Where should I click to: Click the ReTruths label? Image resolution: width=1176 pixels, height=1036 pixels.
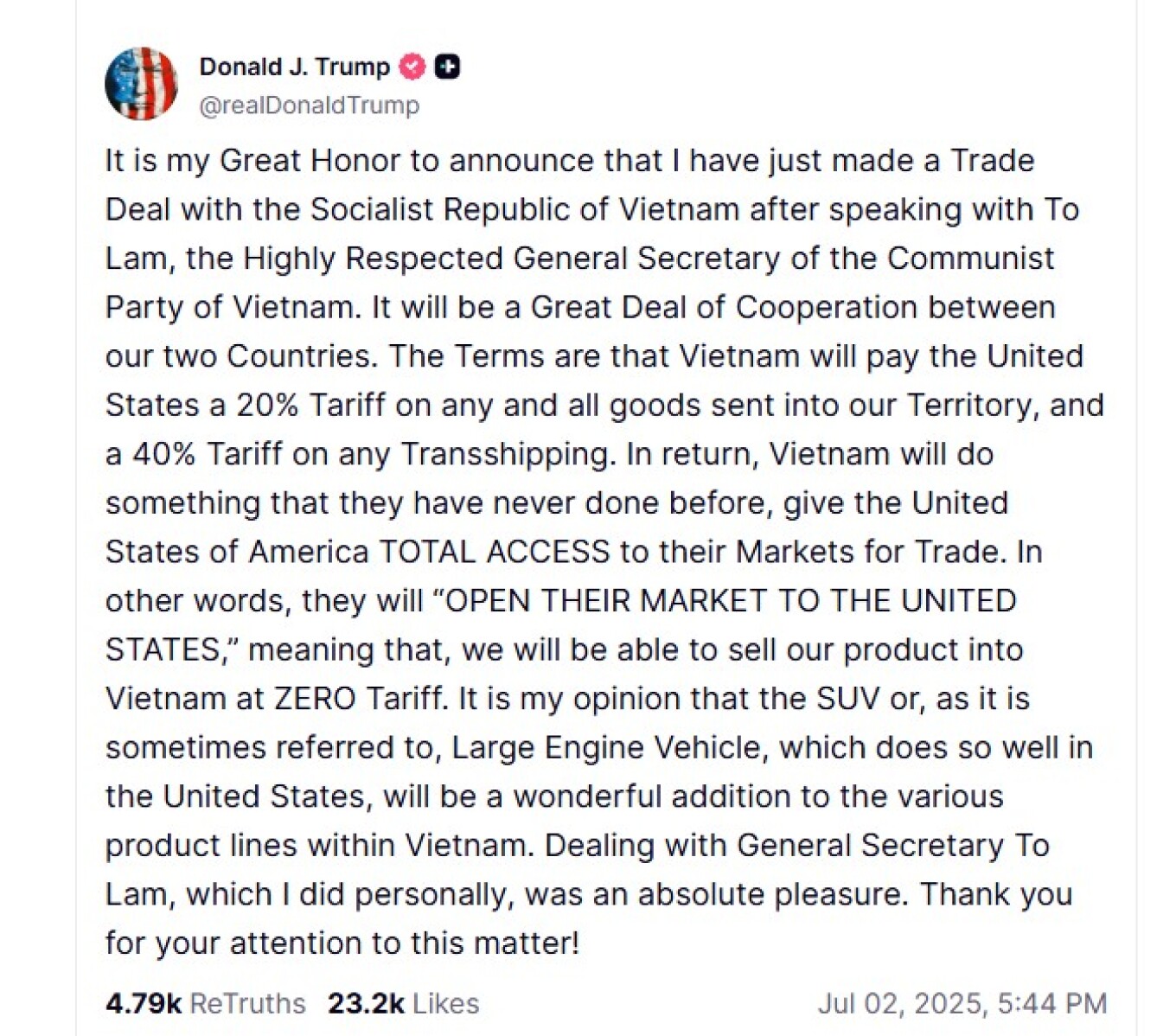pos(247,1003)
